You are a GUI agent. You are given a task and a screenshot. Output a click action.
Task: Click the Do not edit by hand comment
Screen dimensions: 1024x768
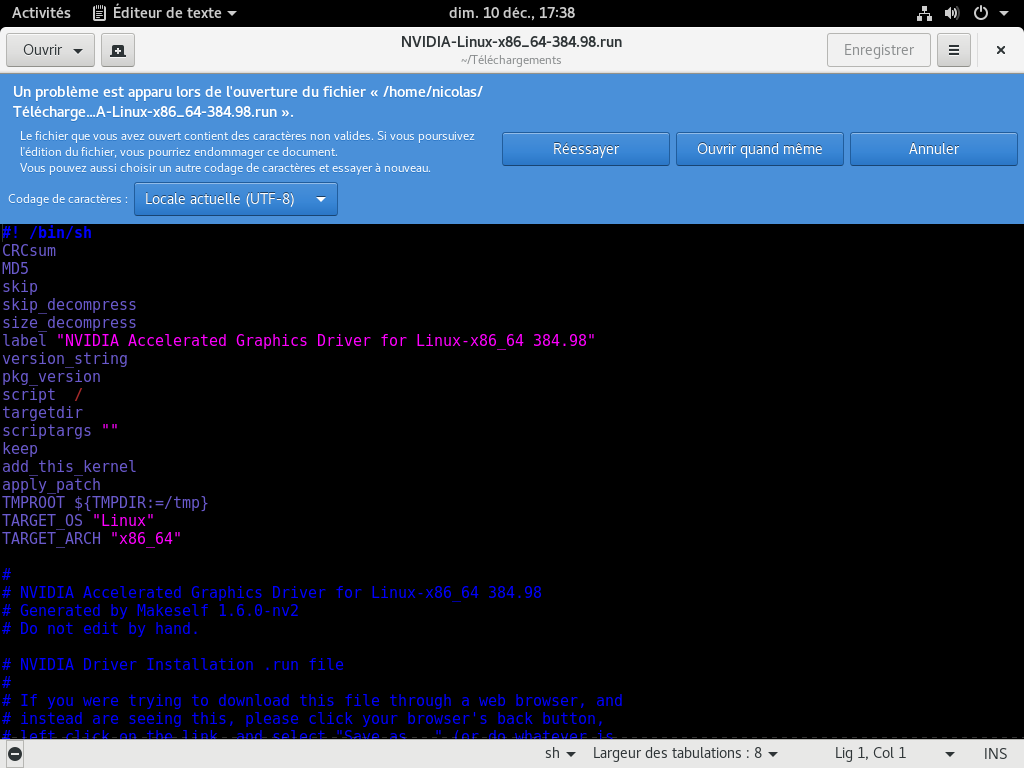(x=101, y=629)
